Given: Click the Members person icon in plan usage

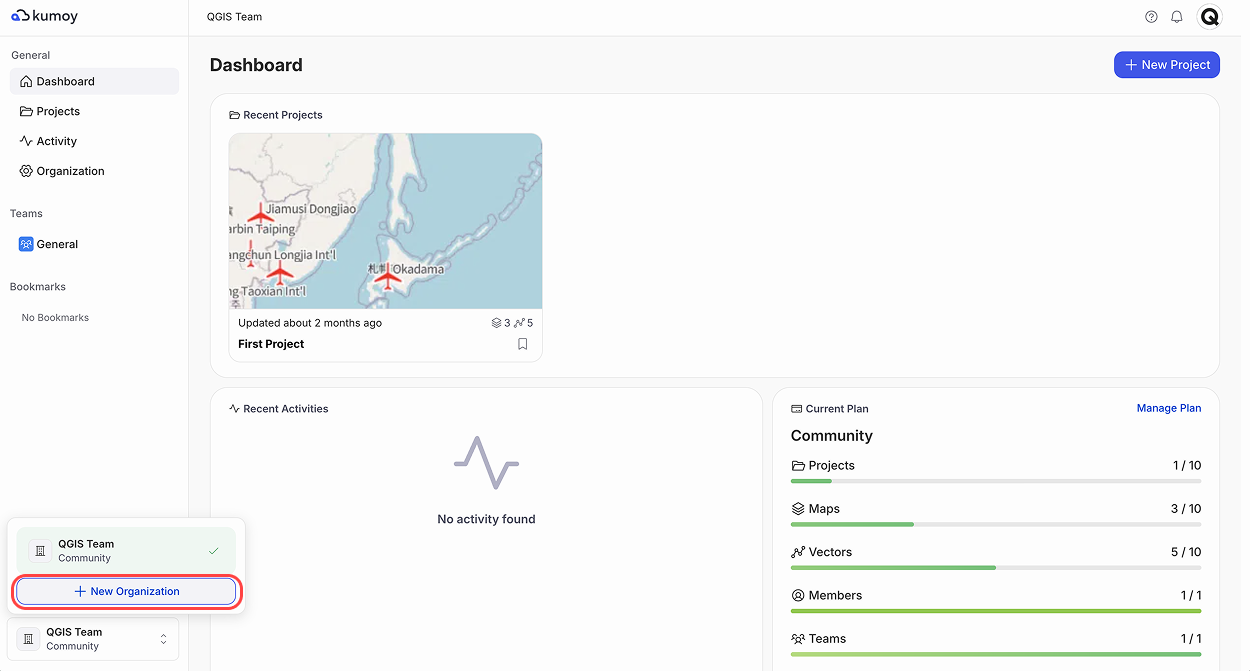Looking at the screenshot, I should coord(798,595).
